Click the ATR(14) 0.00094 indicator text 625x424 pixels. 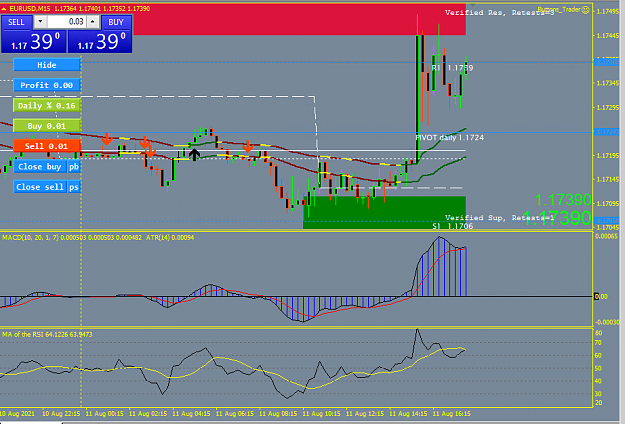[170, 238]
